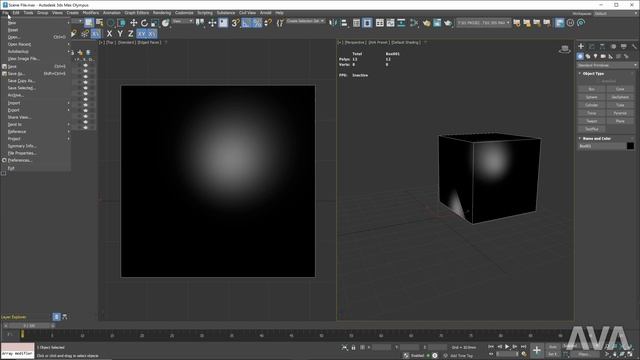The width and height of the screenshot is (640, 360).
Task: Open the Customize menu
Action: click(184, 13)
